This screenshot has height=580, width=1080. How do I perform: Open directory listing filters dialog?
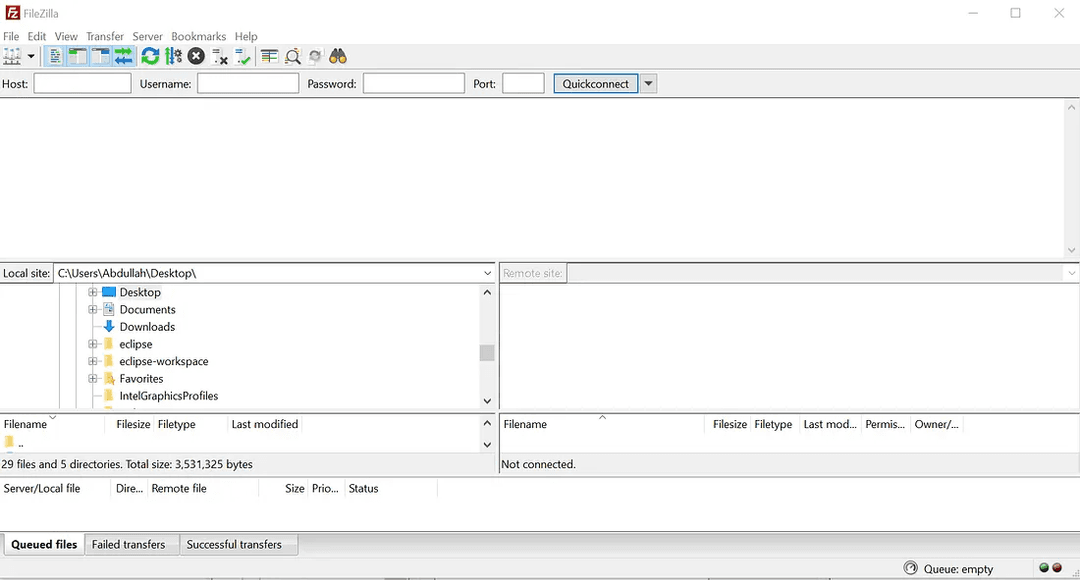269,56
